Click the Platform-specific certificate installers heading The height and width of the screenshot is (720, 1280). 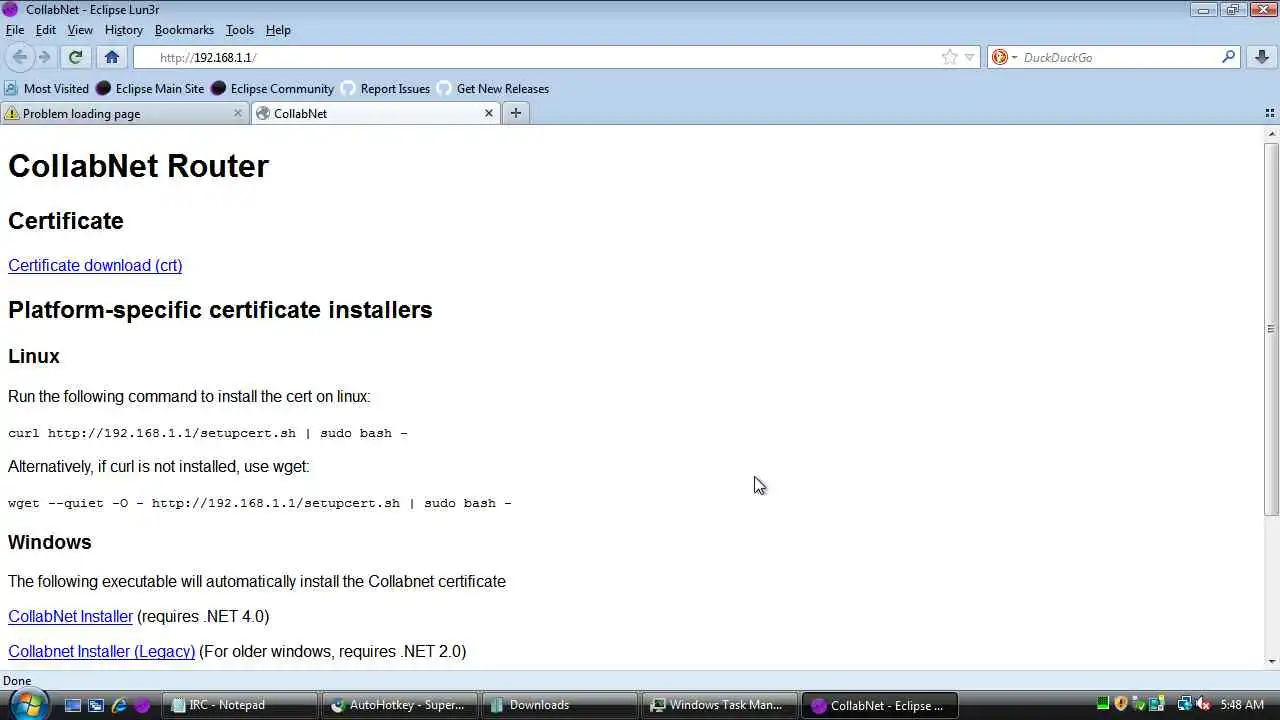[x=220, y=310]
